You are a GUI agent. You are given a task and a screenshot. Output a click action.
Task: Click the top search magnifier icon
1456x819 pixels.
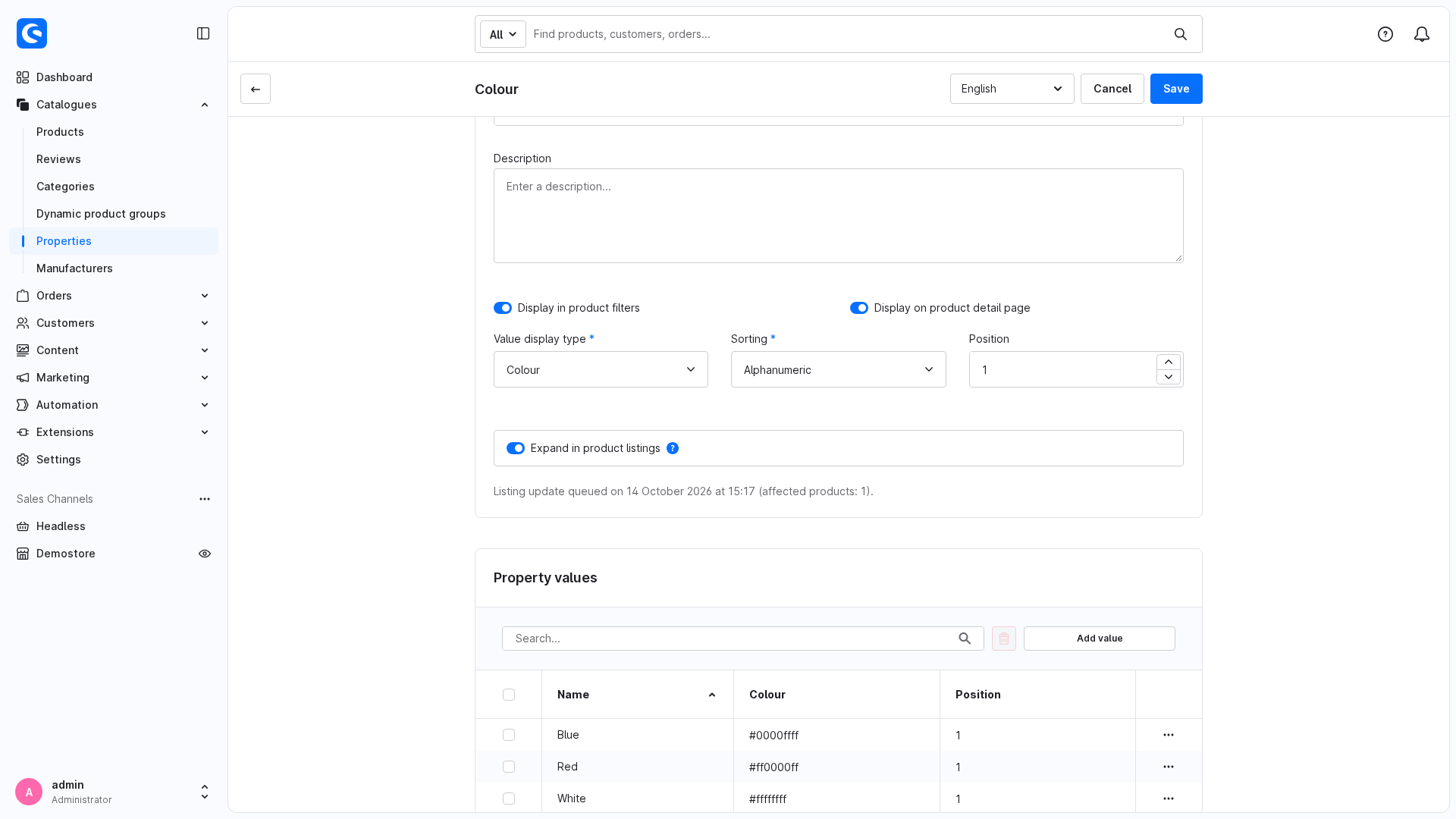click(1181, 34)
